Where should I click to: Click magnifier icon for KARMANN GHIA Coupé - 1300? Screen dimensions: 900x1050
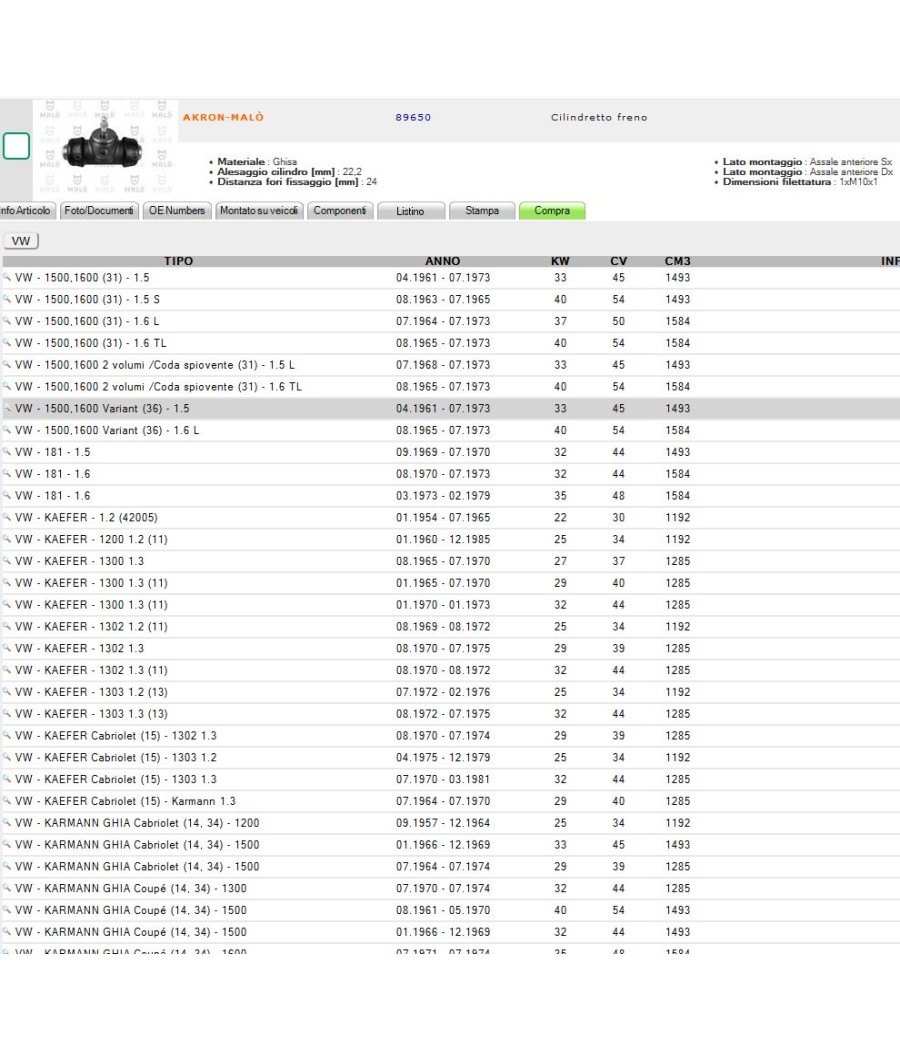7,889
